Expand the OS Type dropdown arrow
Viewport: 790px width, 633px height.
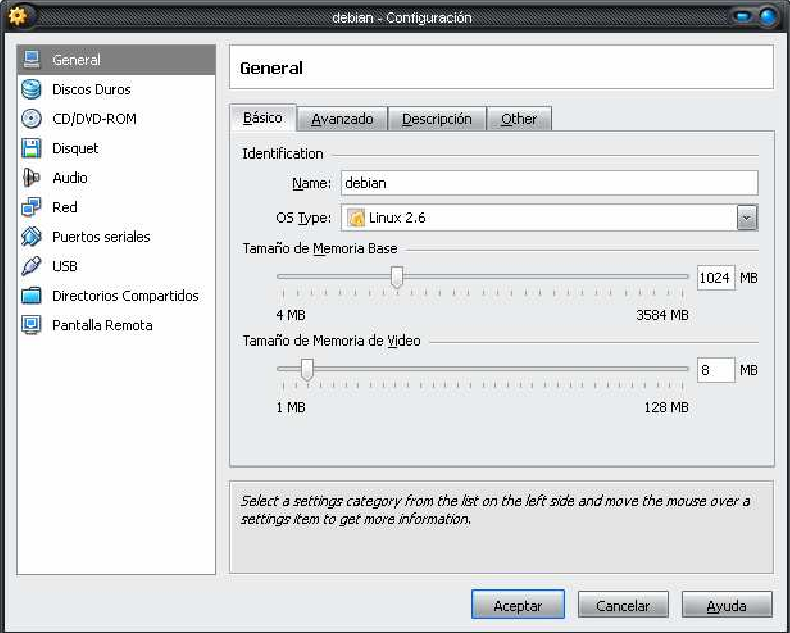(x=746, y=218)
